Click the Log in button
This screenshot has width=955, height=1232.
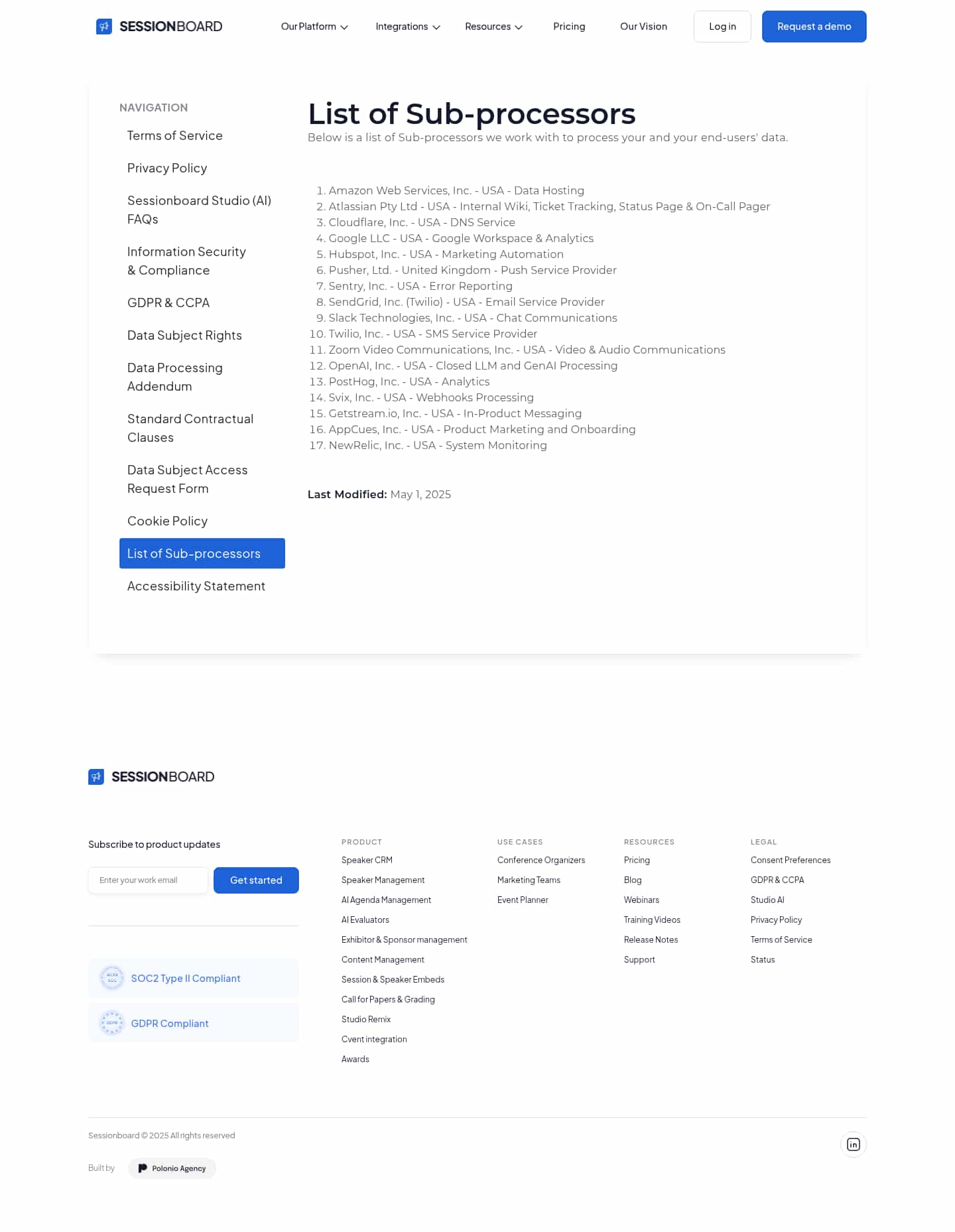click(722, 27)
